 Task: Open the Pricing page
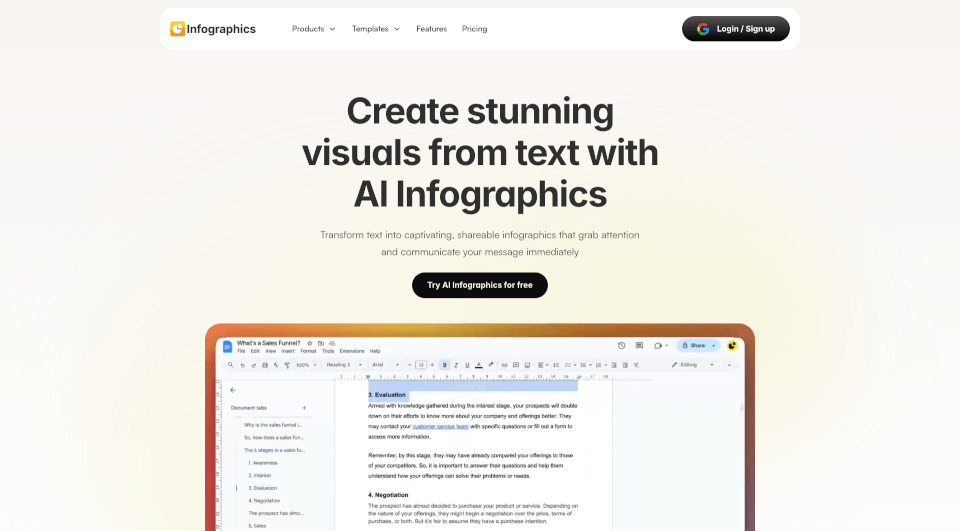474,29
